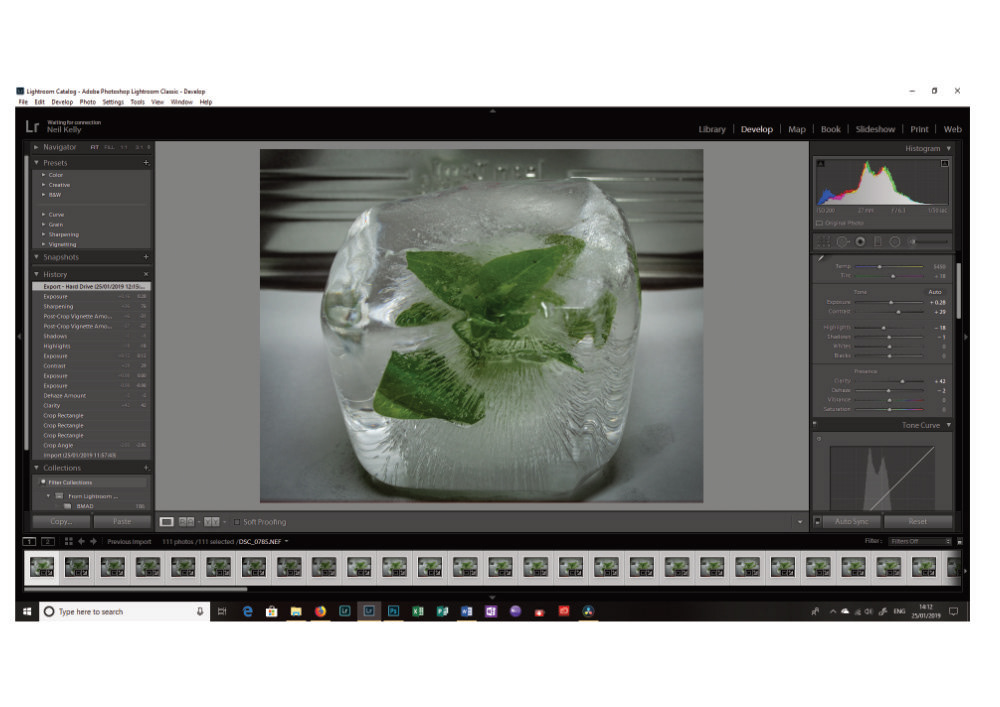Apply Auto tone adjustment

935,292
